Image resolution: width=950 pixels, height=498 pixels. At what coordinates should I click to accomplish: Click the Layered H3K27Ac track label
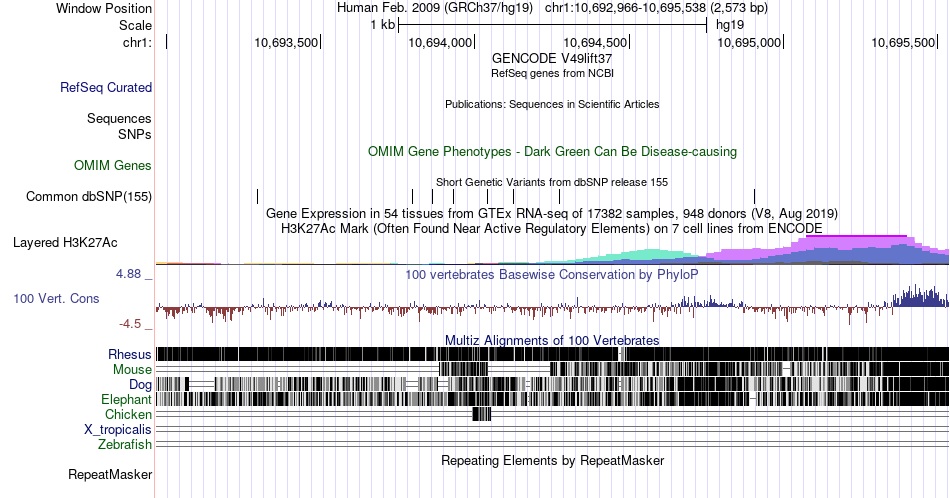pyautogui.click(x=65, y=242)
